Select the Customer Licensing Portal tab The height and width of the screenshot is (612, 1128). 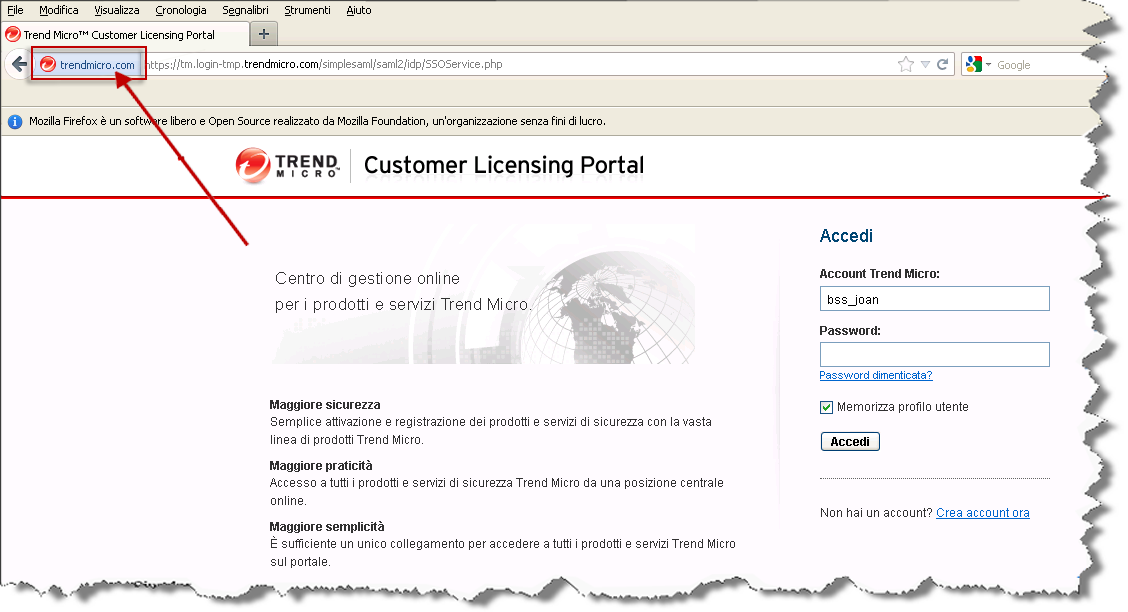point(120,35)
